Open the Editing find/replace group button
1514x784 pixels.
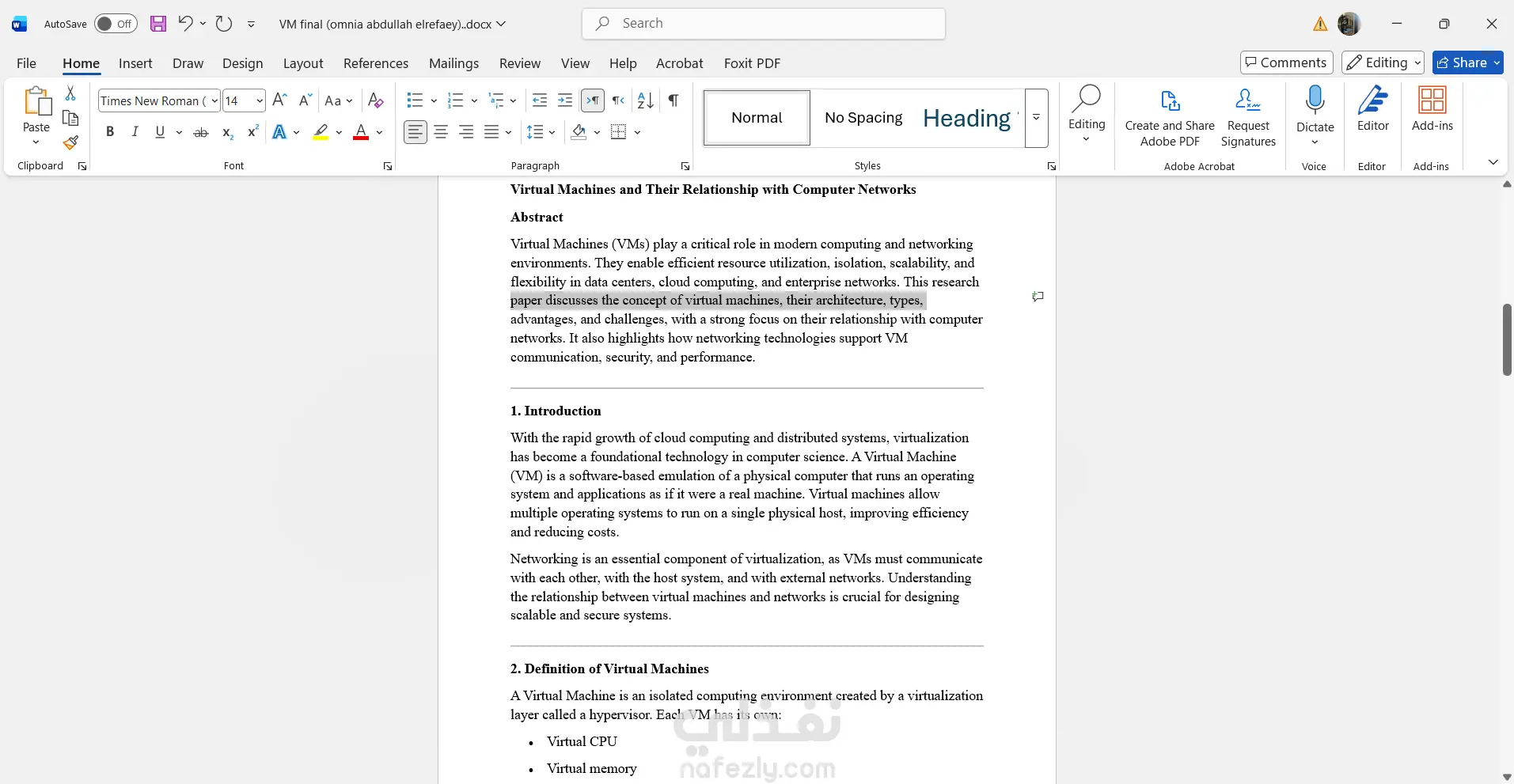[1087, 115]
